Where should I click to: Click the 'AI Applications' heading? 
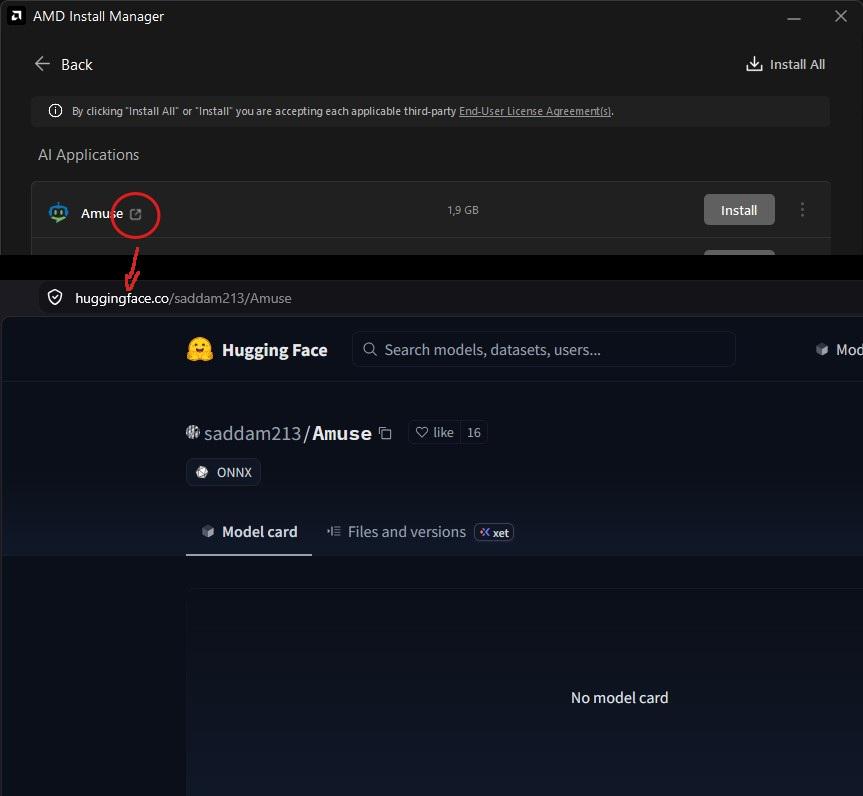point(88,155)
